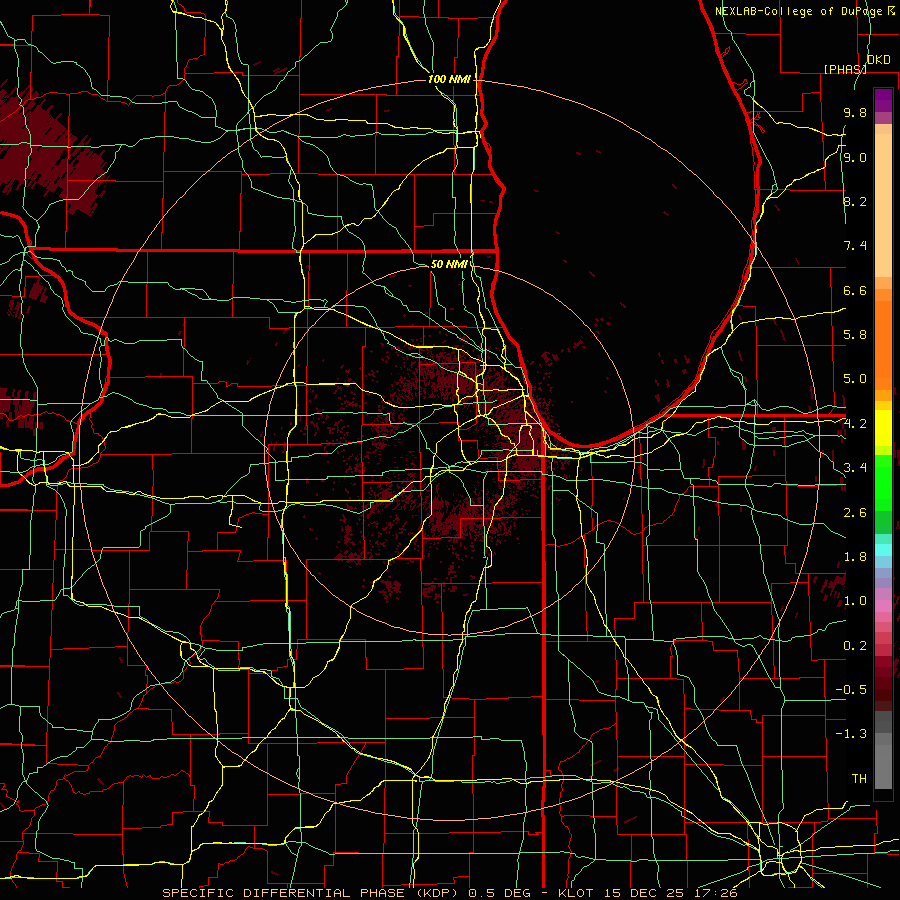Click the cyan segment of the color bar
Image resolution: width=900 pixels, height=900 pixels.
pyautogui.click(x=883, y=550)
